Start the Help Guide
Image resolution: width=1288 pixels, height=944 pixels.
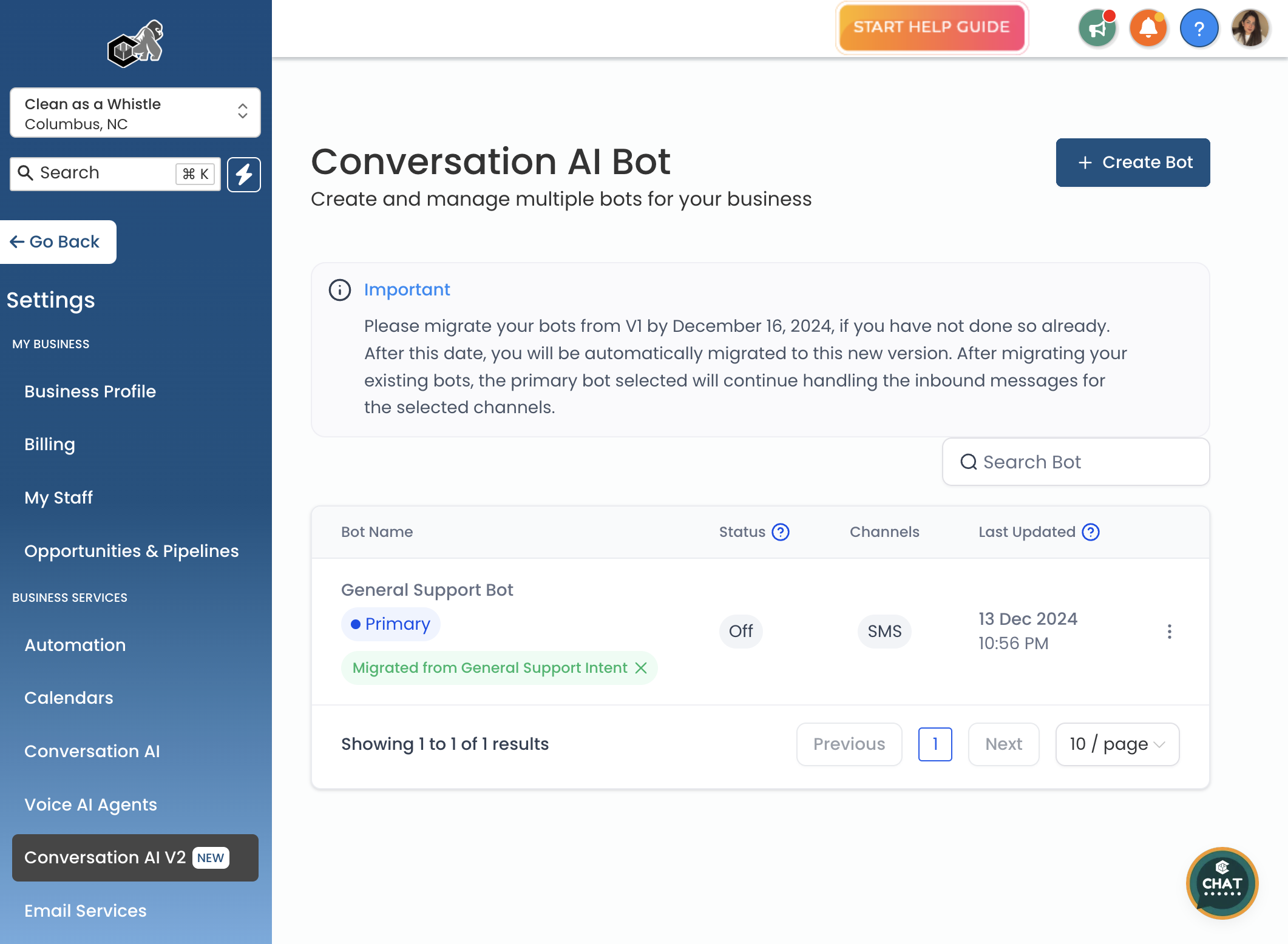click(932, 28)
